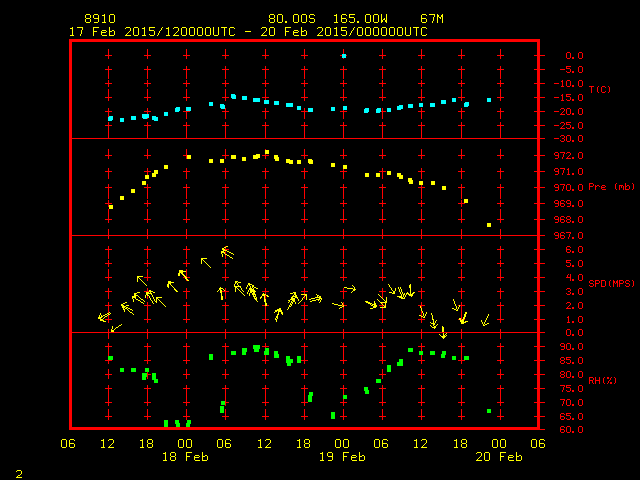Select the first yellow pressure point near 969
The height and width of the screenshot is (480, 640).
click(x=111, y=206)
